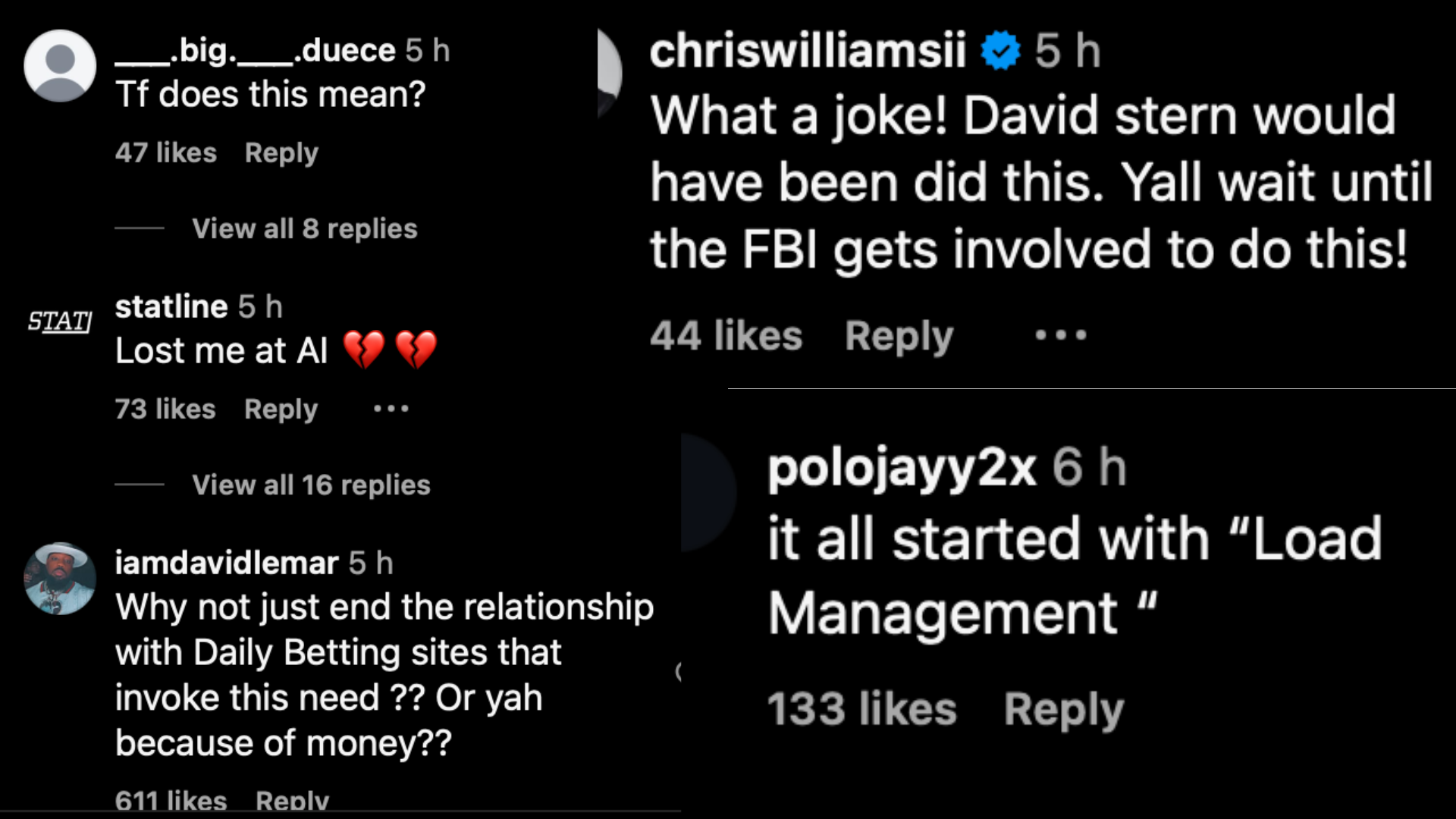This screenshot has width=1456, height=819.
Task: Click the default avatar beside big duece comment
Action: (x=60, y=66)
